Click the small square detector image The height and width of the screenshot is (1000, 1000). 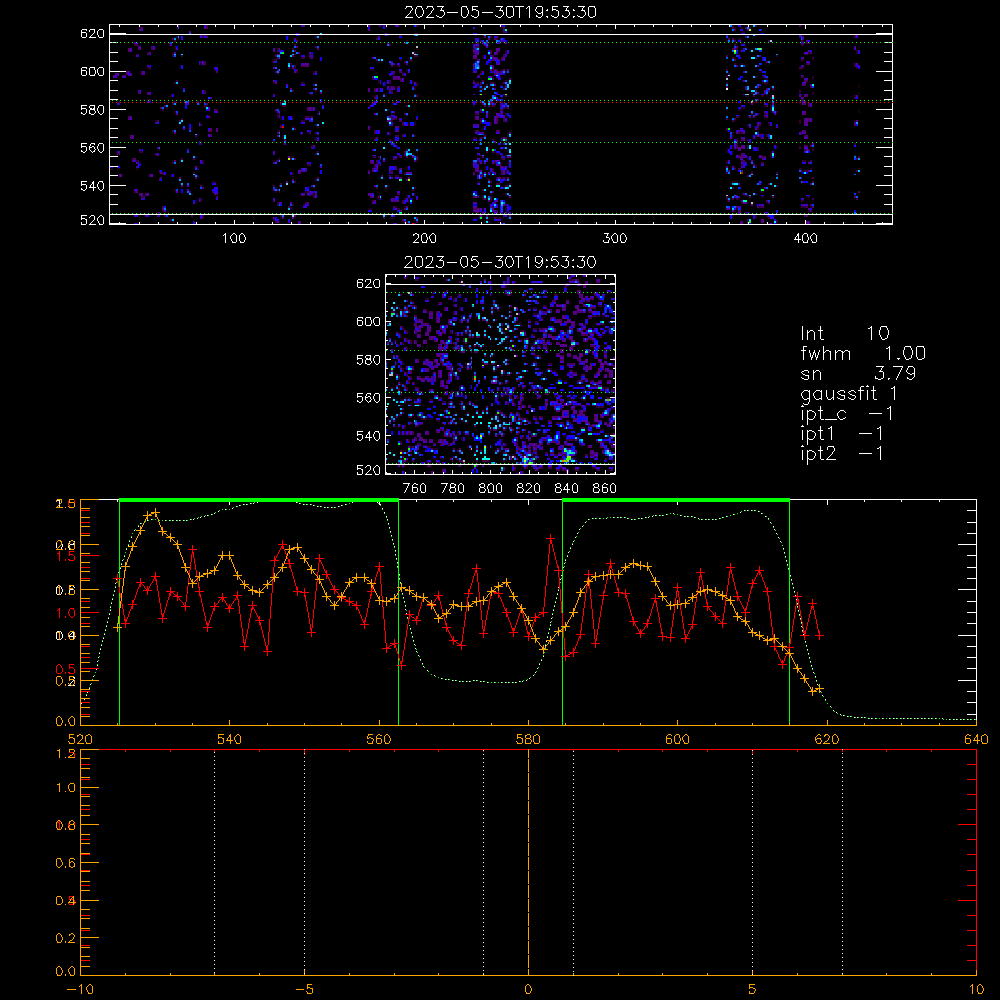[x=501, y=374]
